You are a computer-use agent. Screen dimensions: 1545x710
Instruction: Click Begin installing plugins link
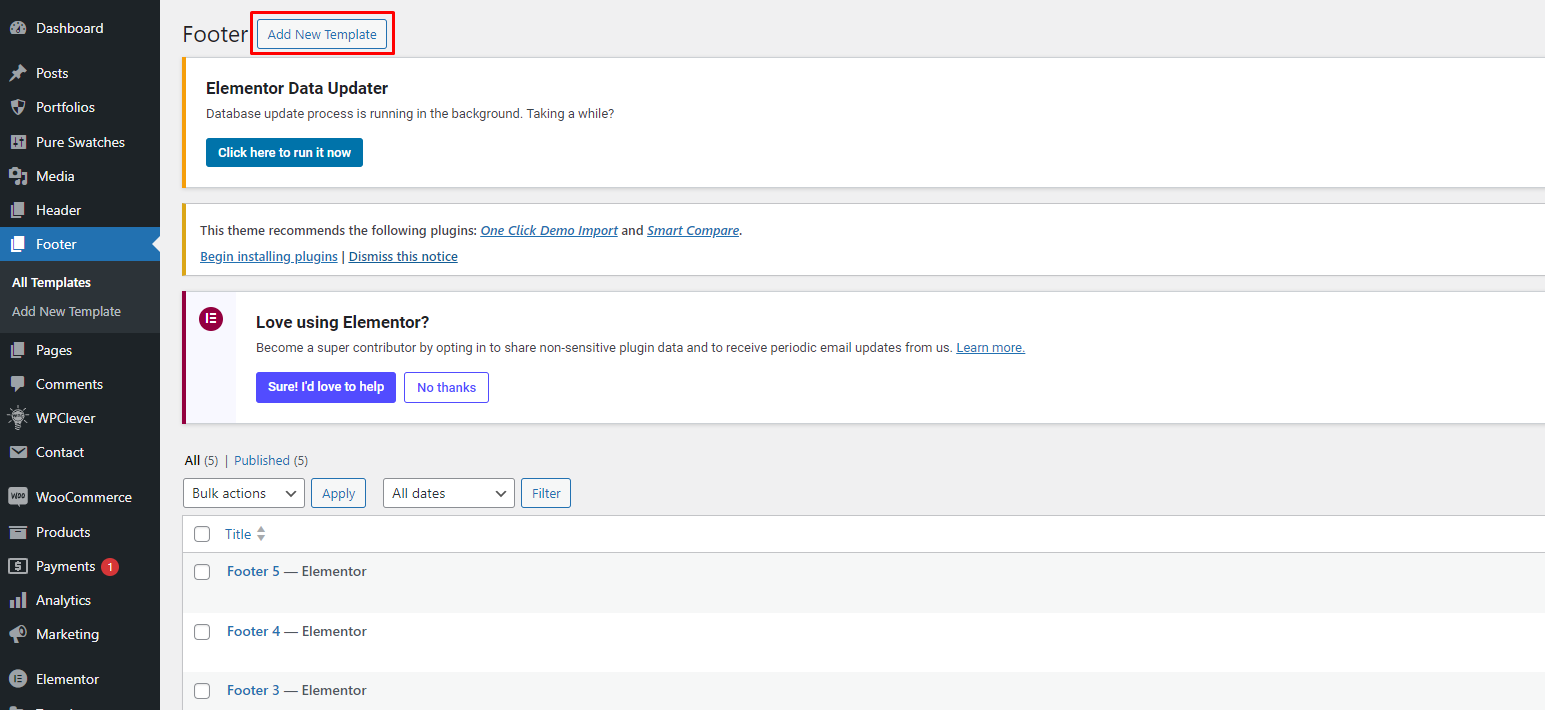[x=269, y=257]
